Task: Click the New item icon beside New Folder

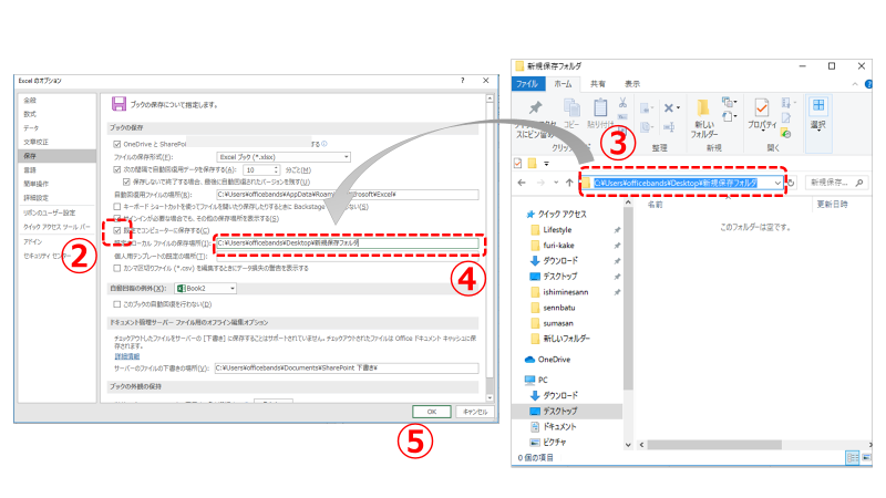Action: [x=728, y=102]
